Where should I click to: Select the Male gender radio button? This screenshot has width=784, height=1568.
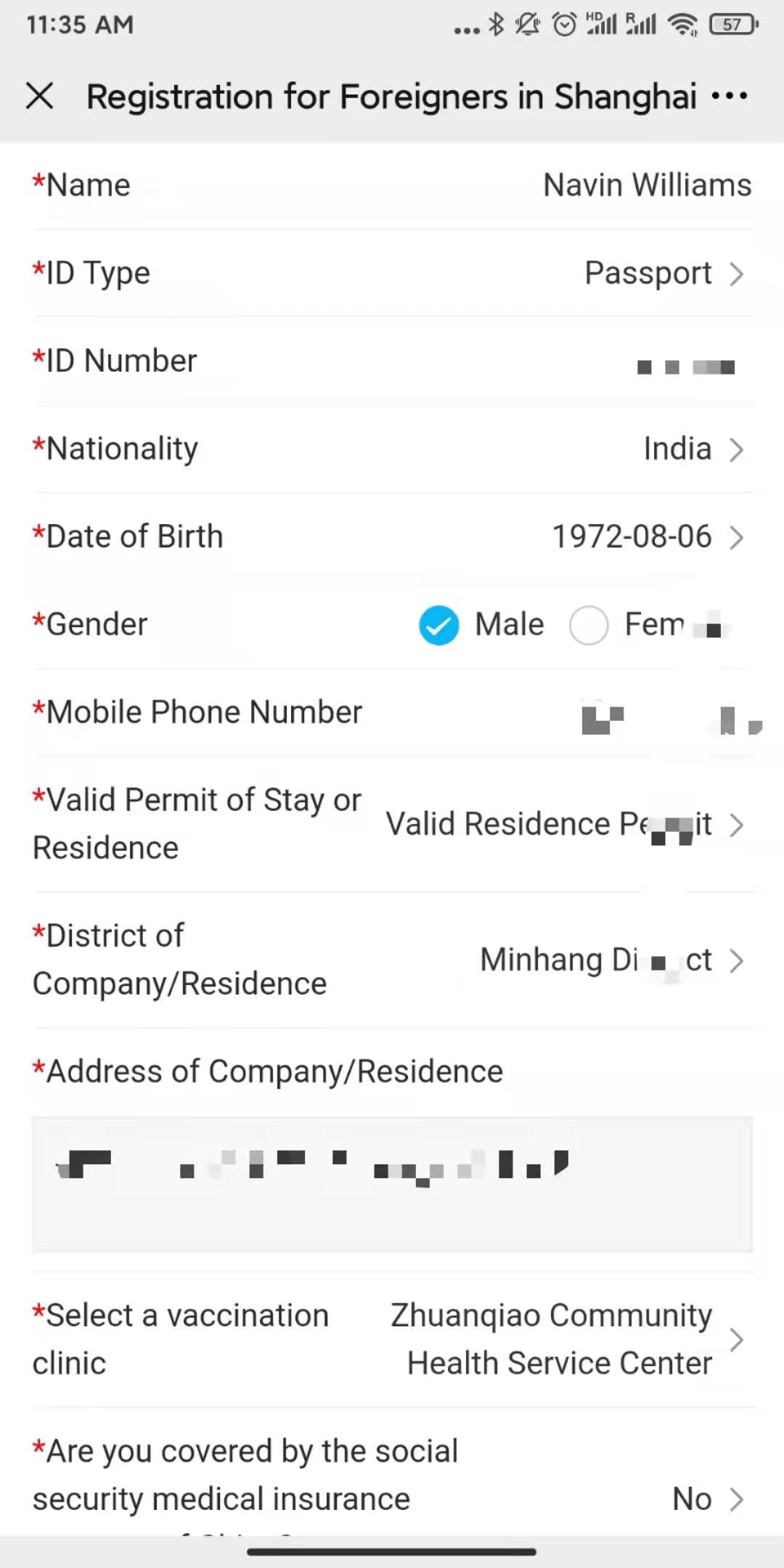pos(439,625)
